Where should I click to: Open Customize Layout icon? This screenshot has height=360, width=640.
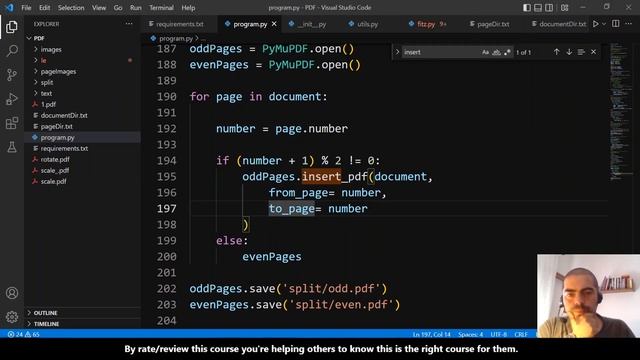click(x=564, y=8)
